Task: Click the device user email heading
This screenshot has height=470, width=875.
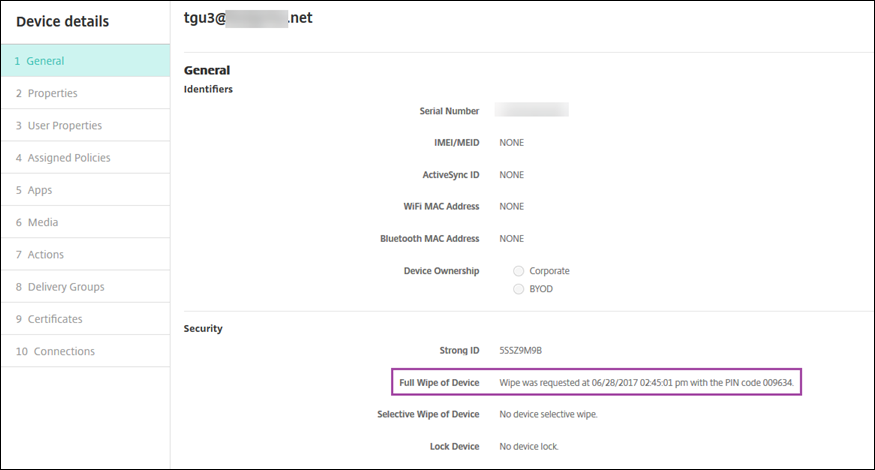Action: coord(248,17)
